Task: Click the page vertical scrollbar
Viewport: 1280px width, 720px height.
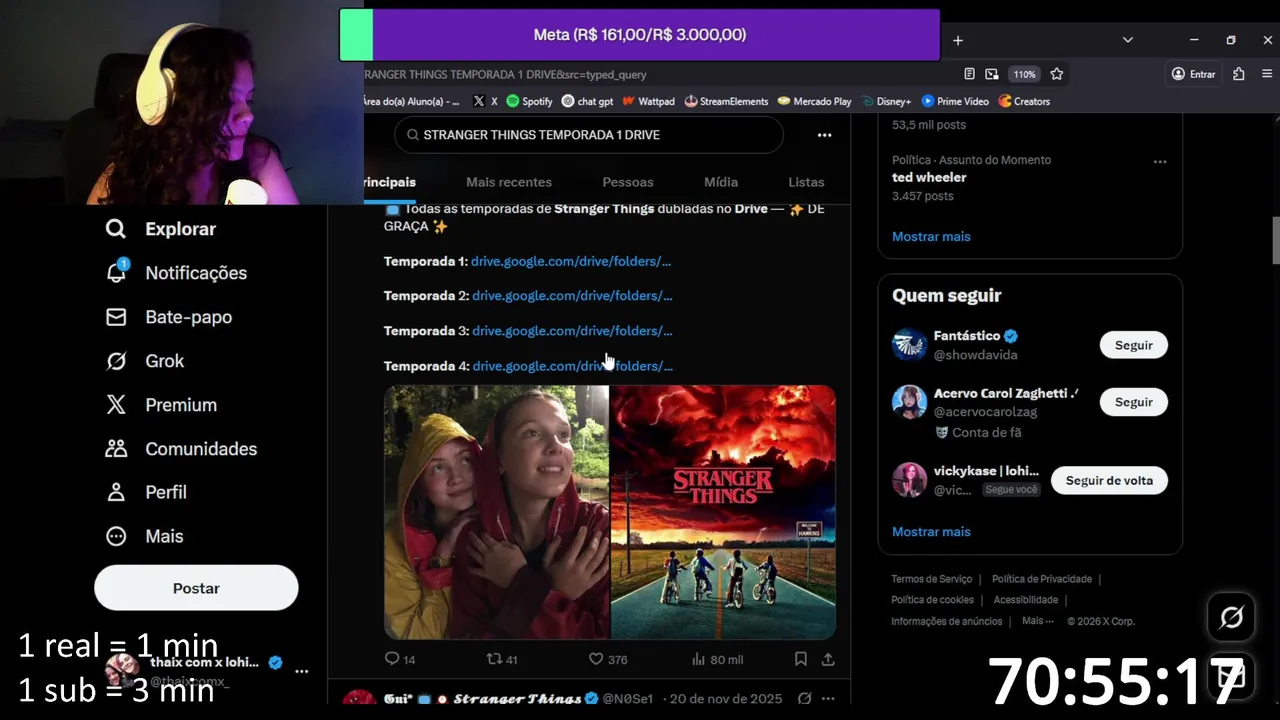Action: (1275, 240)
